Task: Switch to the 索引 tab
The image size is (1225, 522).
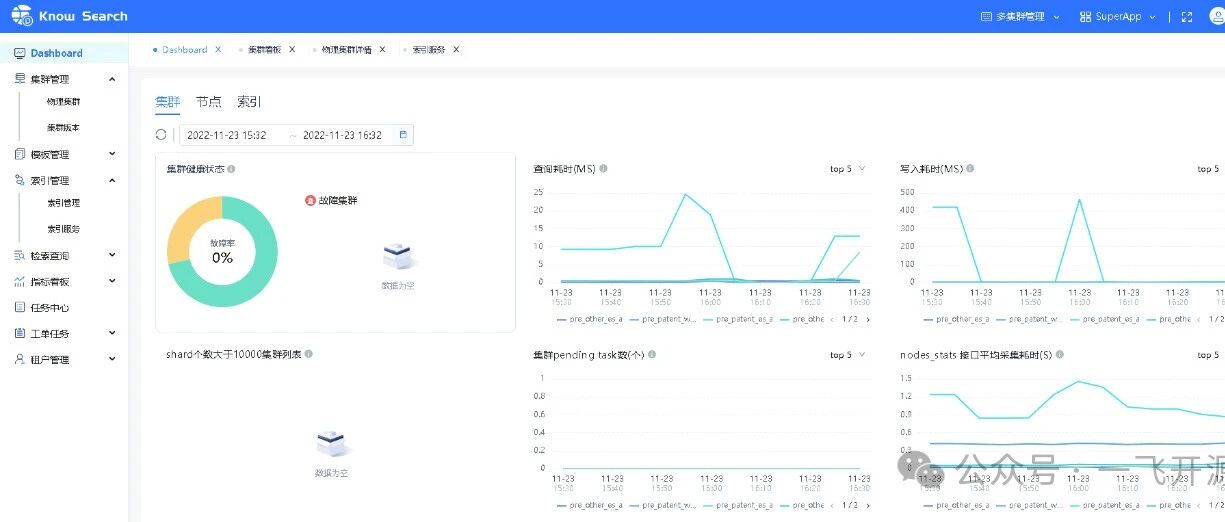Action: coord(249,102)
